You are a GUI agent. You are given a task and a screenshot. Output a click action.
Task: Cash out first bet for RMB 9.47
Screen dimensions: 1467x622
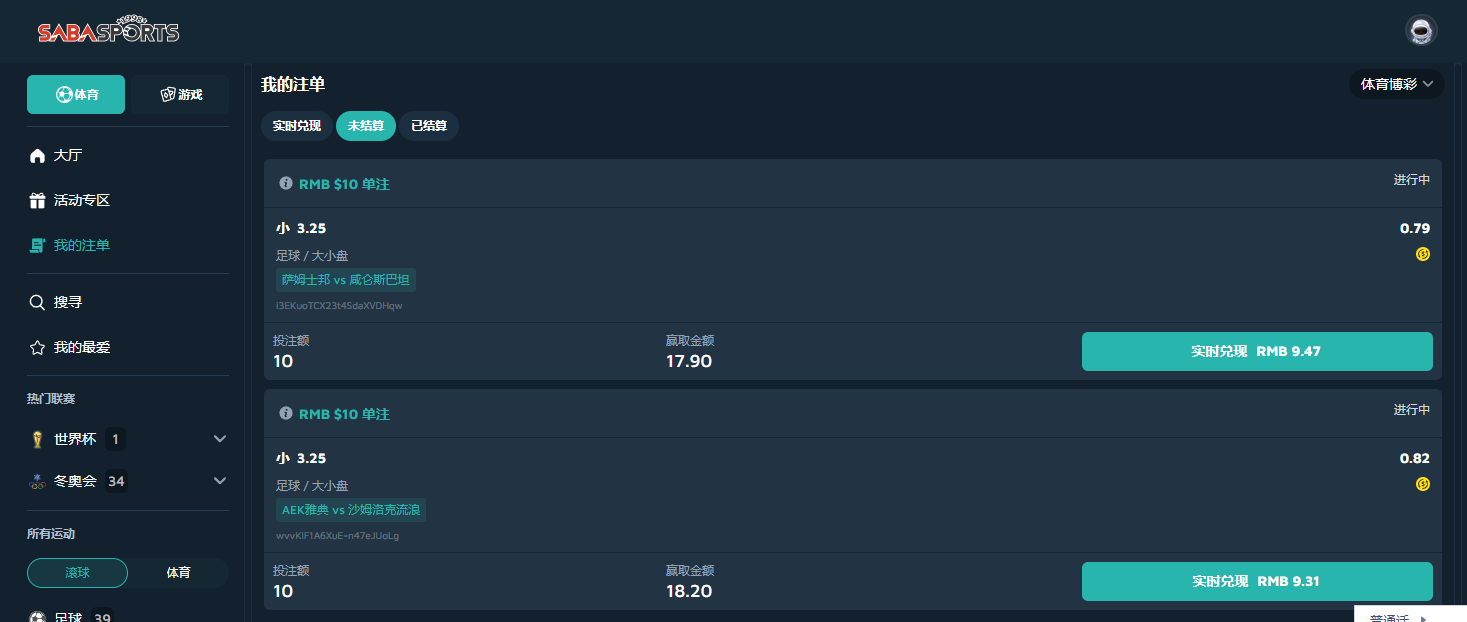tap(1256, 352)
